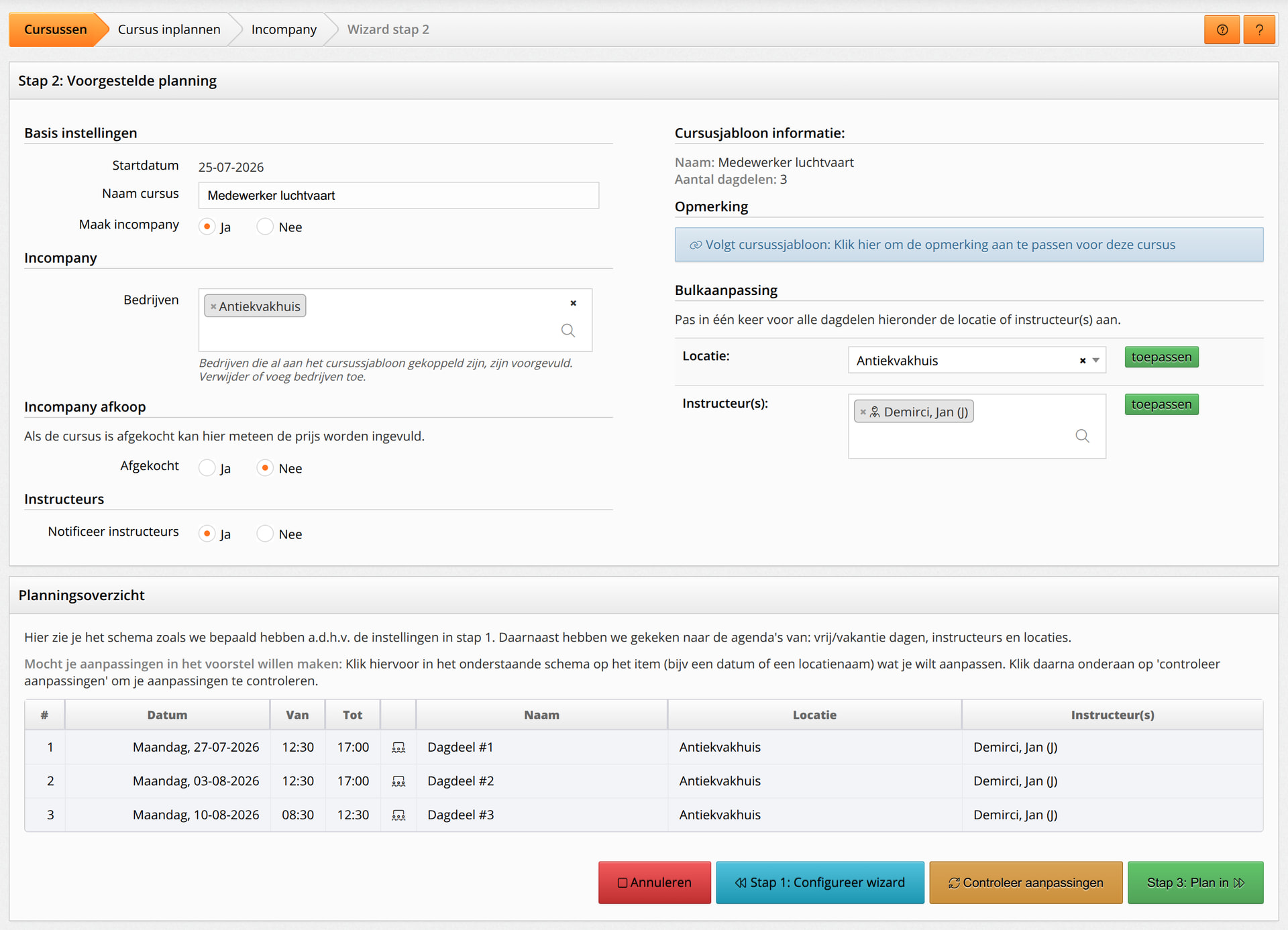Select Nee for Notificeer instructeurs

(x=265, y=534)
